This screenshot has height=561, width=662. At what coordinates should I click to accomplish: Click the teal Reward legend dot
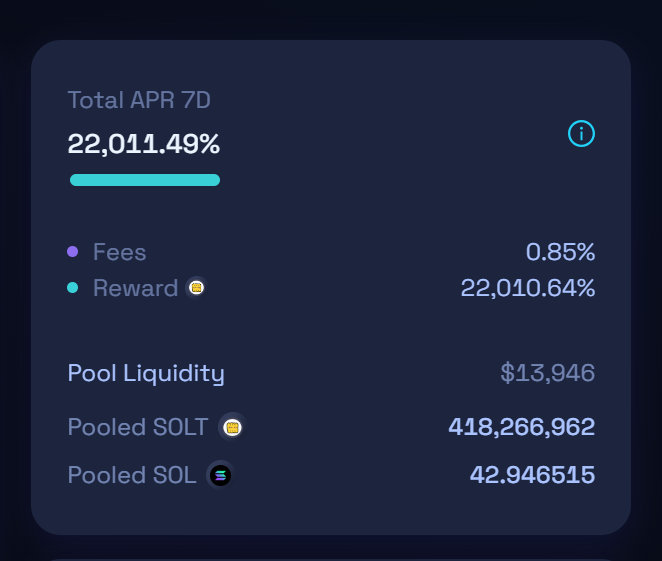click(73, 288)
